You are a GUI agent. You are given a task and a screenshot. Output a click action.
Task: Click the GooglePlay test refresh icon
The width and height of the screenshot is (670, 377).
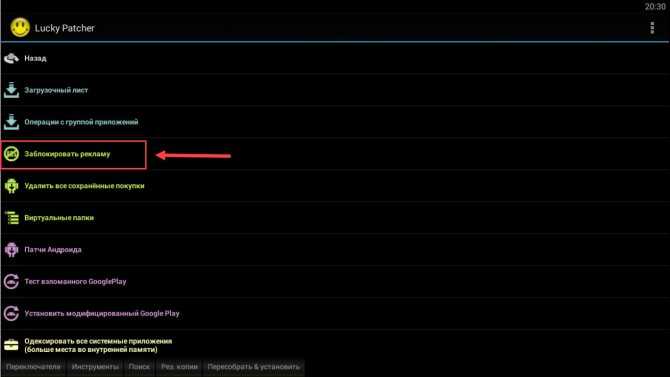(12, 282)
